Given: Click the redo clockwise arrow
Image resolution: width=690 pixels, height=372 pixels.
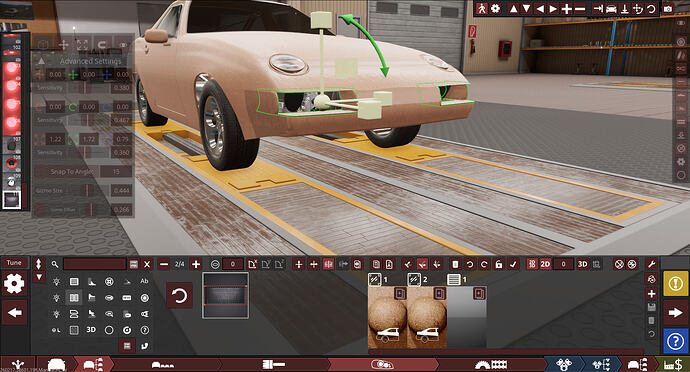Looking at the screenshot, I should click(x=484, y=264).
